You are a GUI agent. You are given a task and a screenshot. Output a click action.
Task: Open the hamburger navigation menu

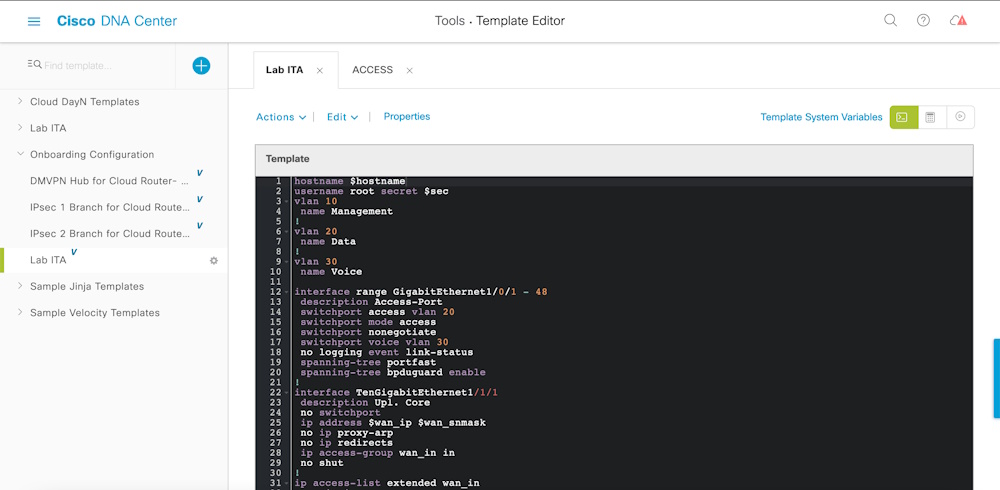pyautogui.click(x=34, y=21)
